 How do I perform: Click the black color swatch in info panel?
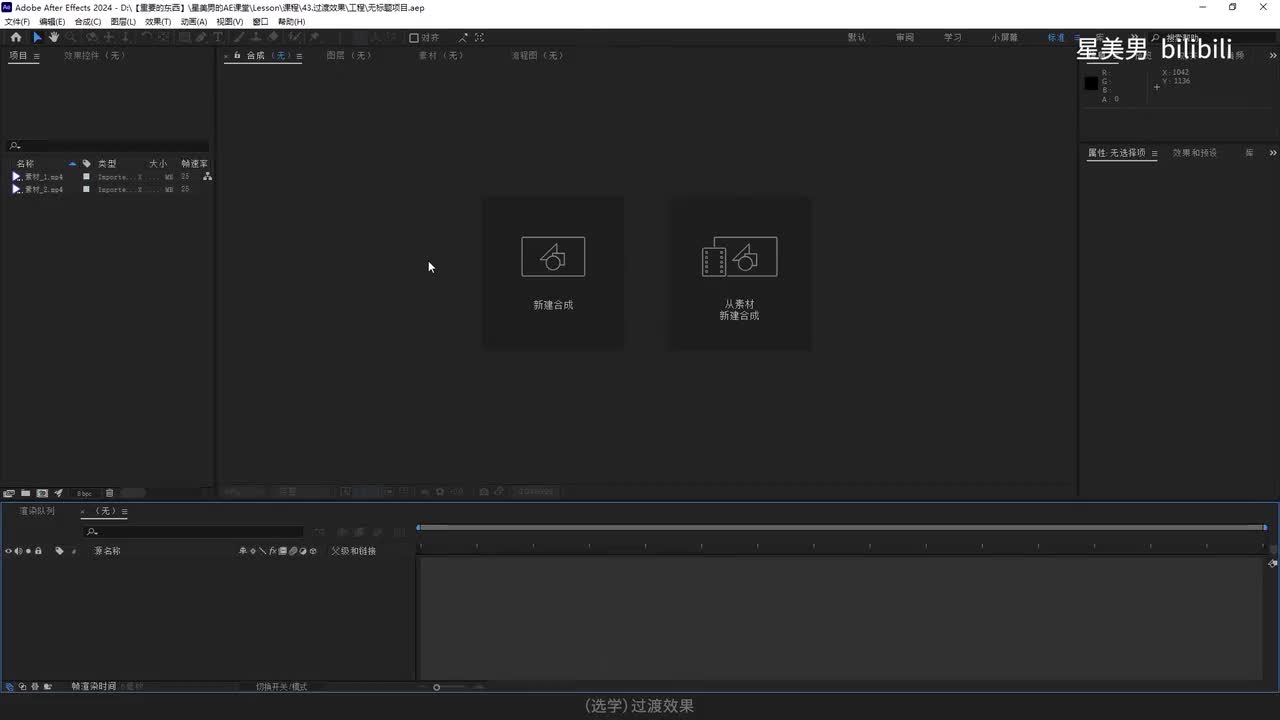pyautogui.click(x=1091, y=83)
